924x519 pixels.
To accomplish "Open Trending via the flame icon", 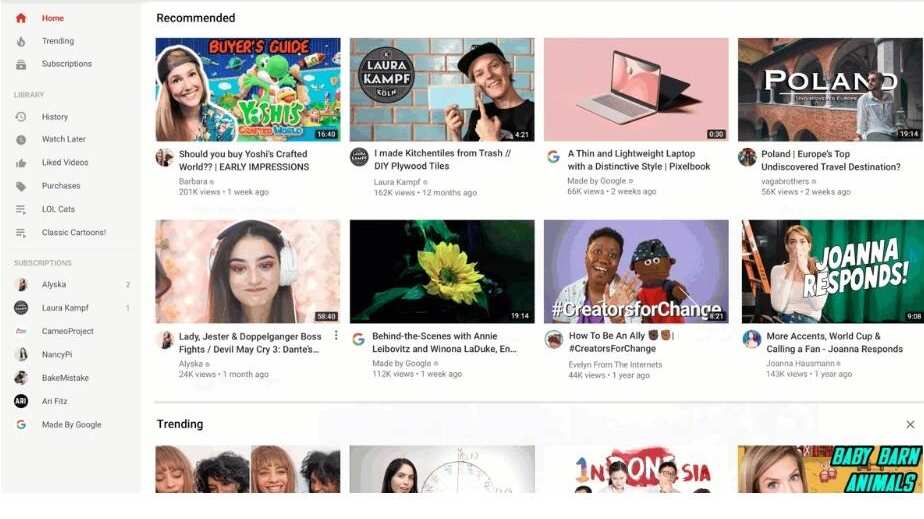I will tap(21, 41).
